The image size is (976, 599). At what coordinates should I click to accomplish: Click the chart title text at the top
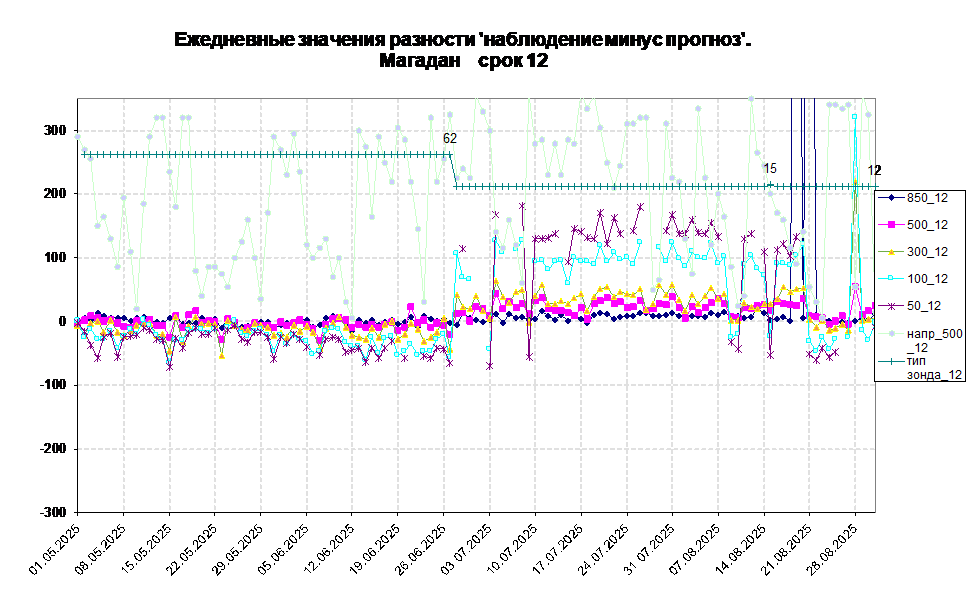click(460, 50)
